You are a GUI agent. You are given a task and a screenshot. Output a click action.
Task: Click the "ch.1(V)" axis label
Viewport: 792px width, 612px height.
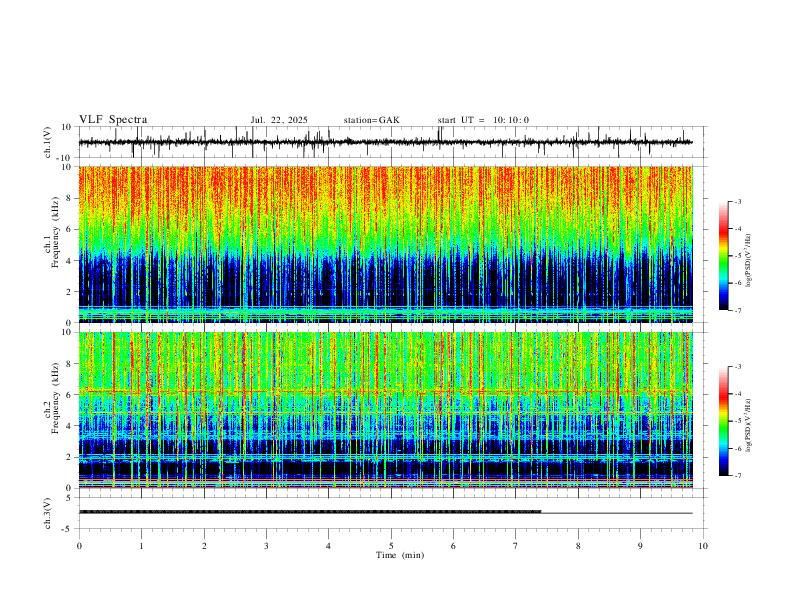(x=48, y=142)
